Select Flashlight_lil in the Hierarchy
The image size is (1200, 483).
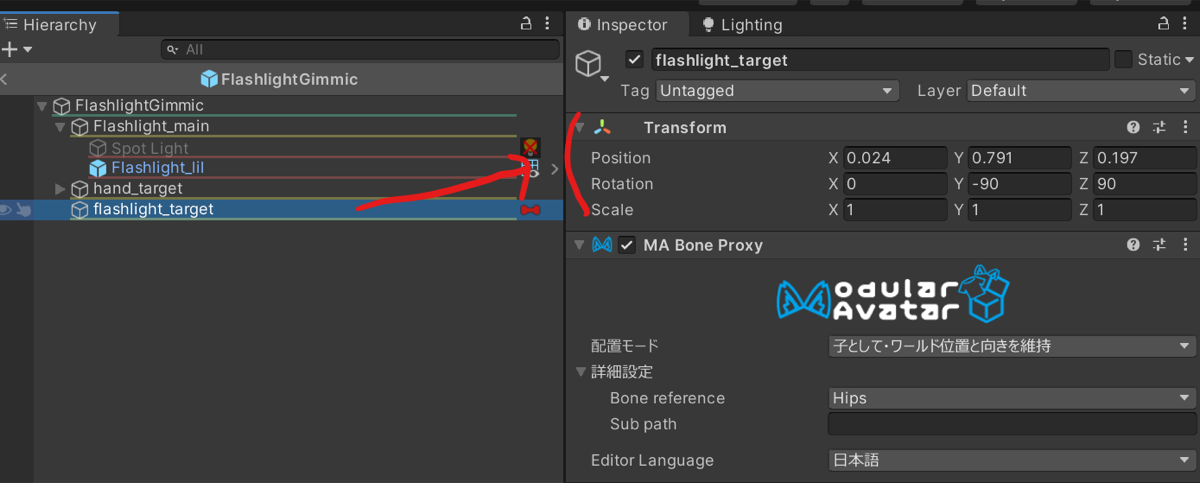[x=158, y=168]
